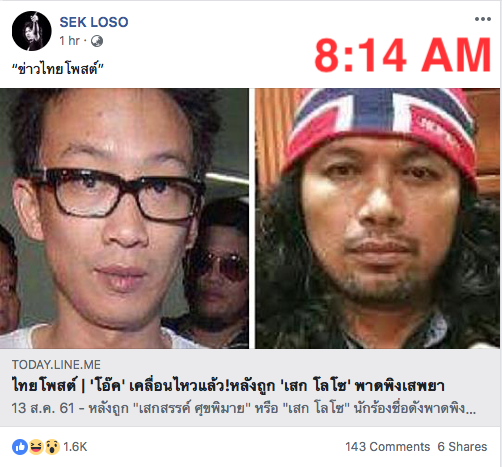Click the Wow surprised reaction icon
502x467 pixels.
(x=52, y=447)
